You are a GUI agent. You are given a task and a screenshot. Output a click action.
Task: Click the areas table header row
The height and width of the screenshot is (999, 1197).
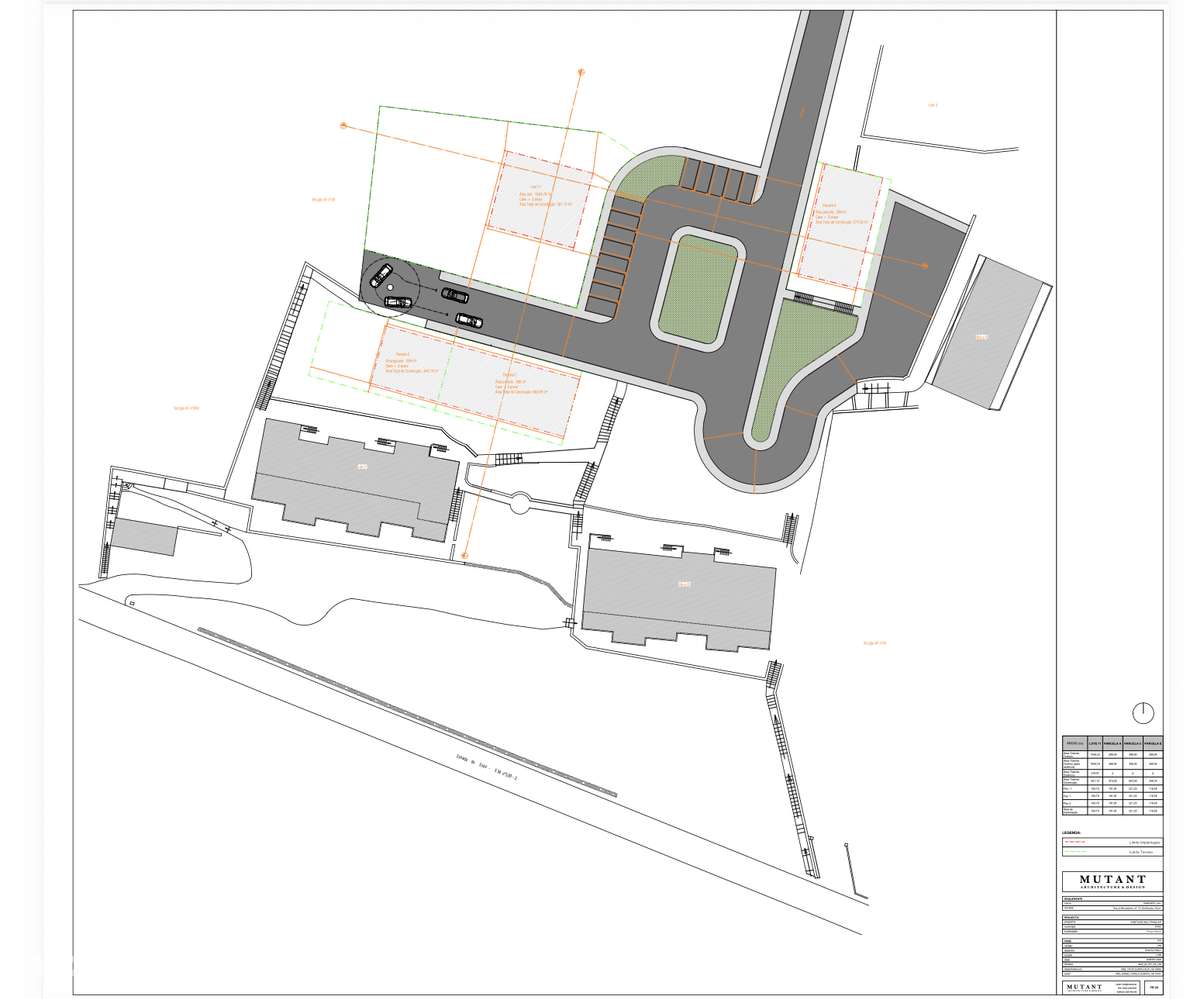click(x=1112, y=743)
